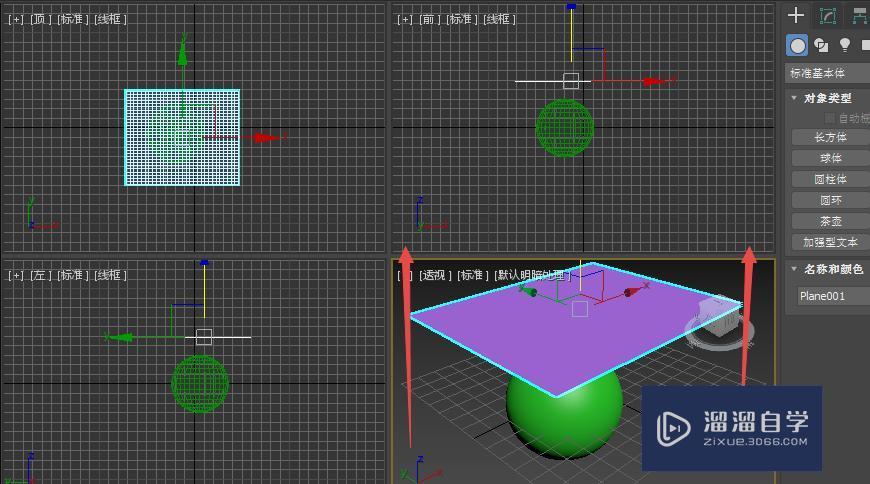Open the [前] view label menu
Image resolution: width=870 pixels, height=484 pixels.
click(x=429, y=19)
